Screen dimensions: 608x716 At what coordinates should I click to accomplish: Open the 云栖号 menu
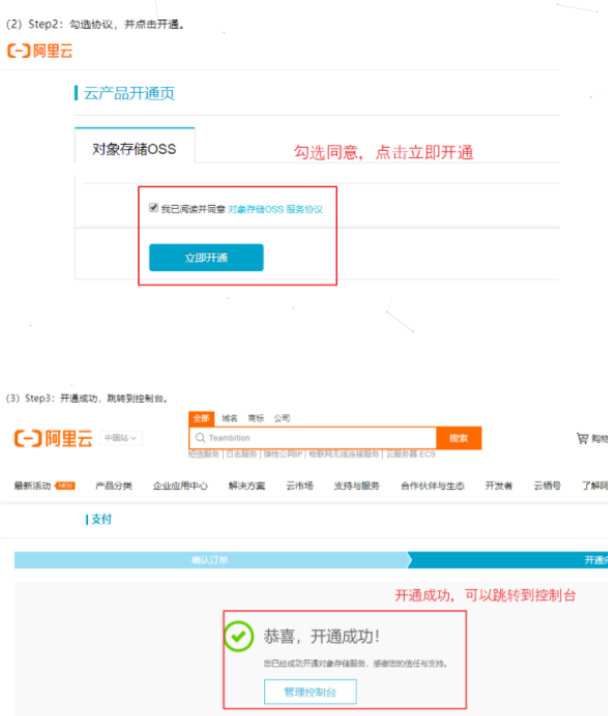547,486
